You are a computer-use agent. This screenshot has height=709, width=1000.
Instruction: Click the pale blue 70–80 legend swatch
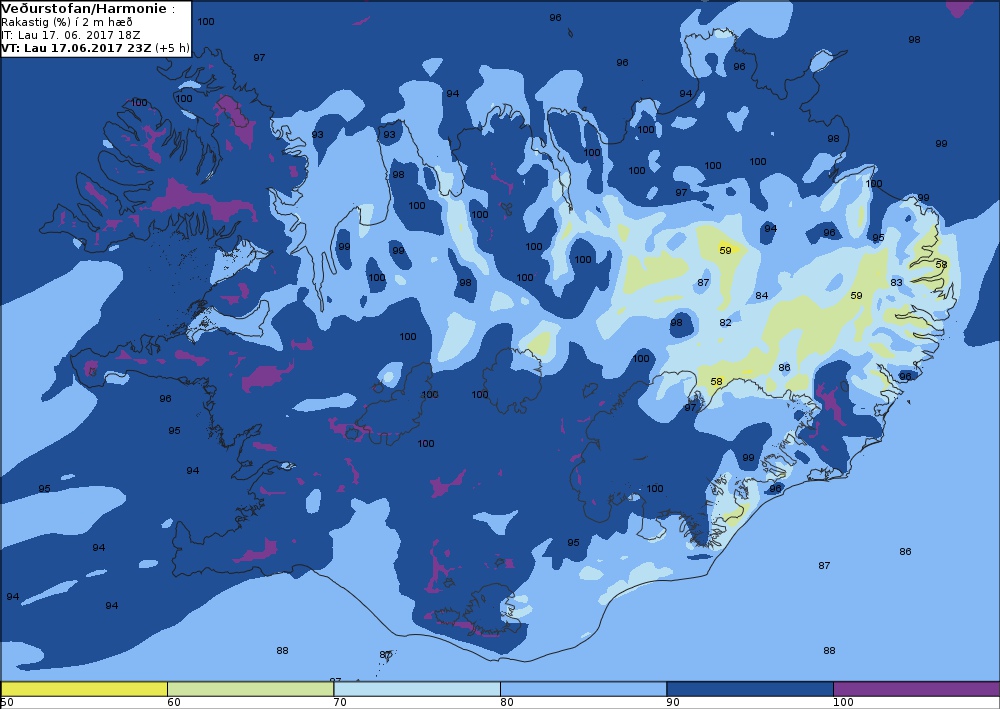point(417,689)
